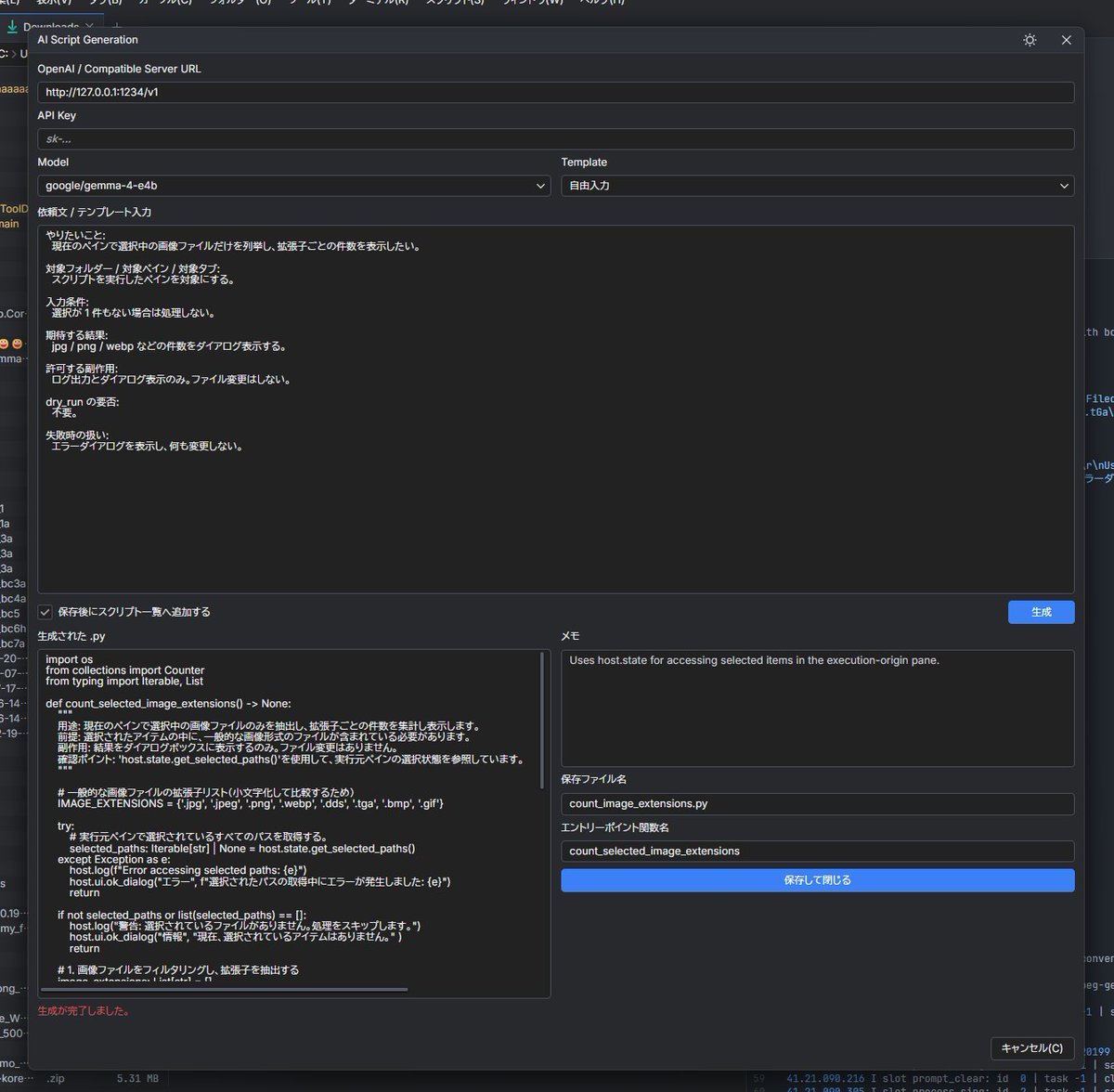Click the "生成が完了しました。" status message
Viewport: 1114px width, 1092px height.
click(x=84, y=1010)
